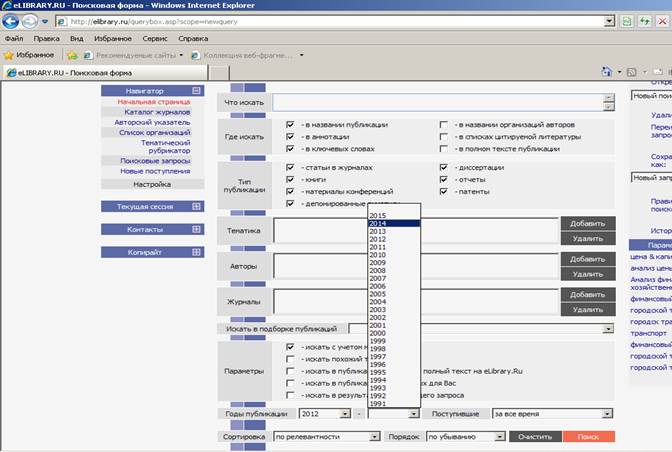Open the Рекомендуемые сайты favorites link
Viewport: 672px width, 452px height.
coord(133,55)
